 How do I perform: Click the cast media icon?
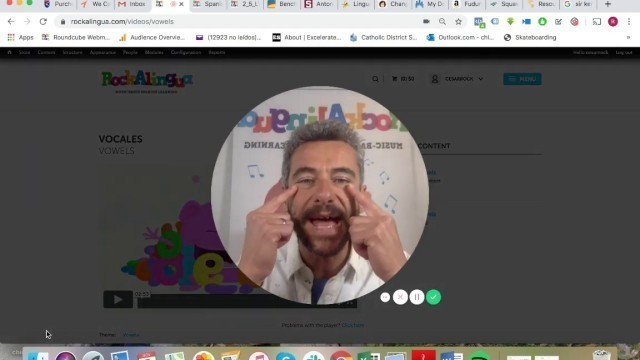click(x=597, y=22)
